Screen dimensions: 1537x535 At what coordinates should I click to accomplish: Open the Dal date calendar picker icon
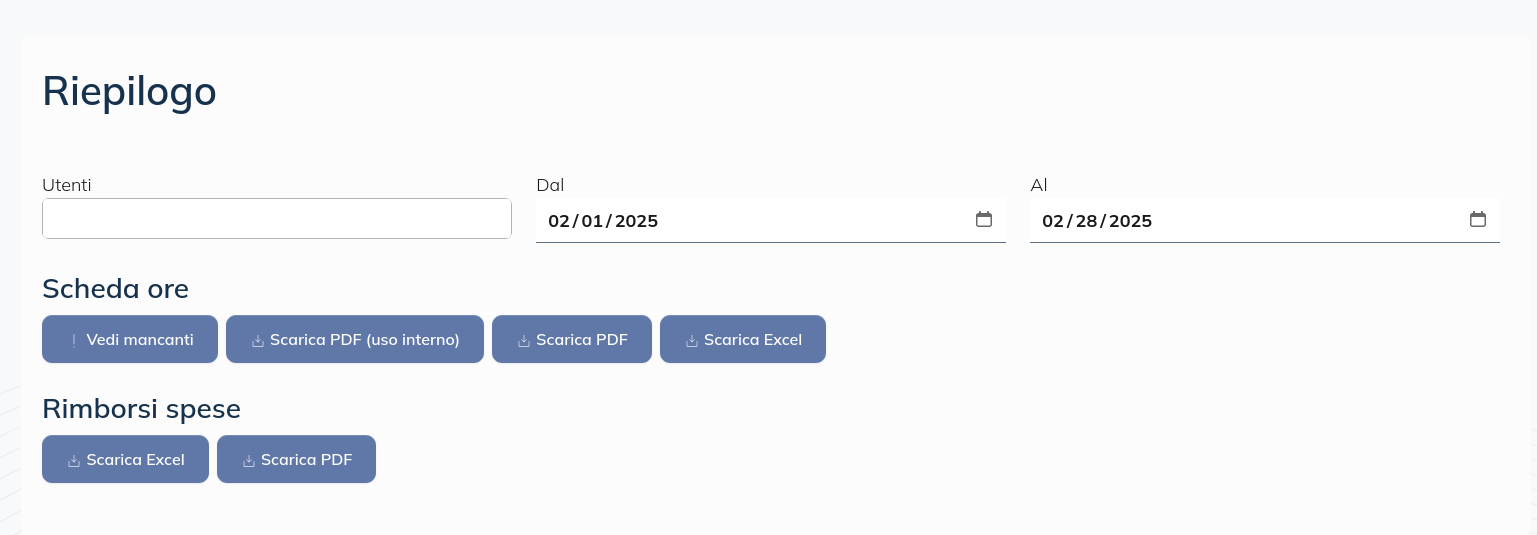click(x=984, y=220)
